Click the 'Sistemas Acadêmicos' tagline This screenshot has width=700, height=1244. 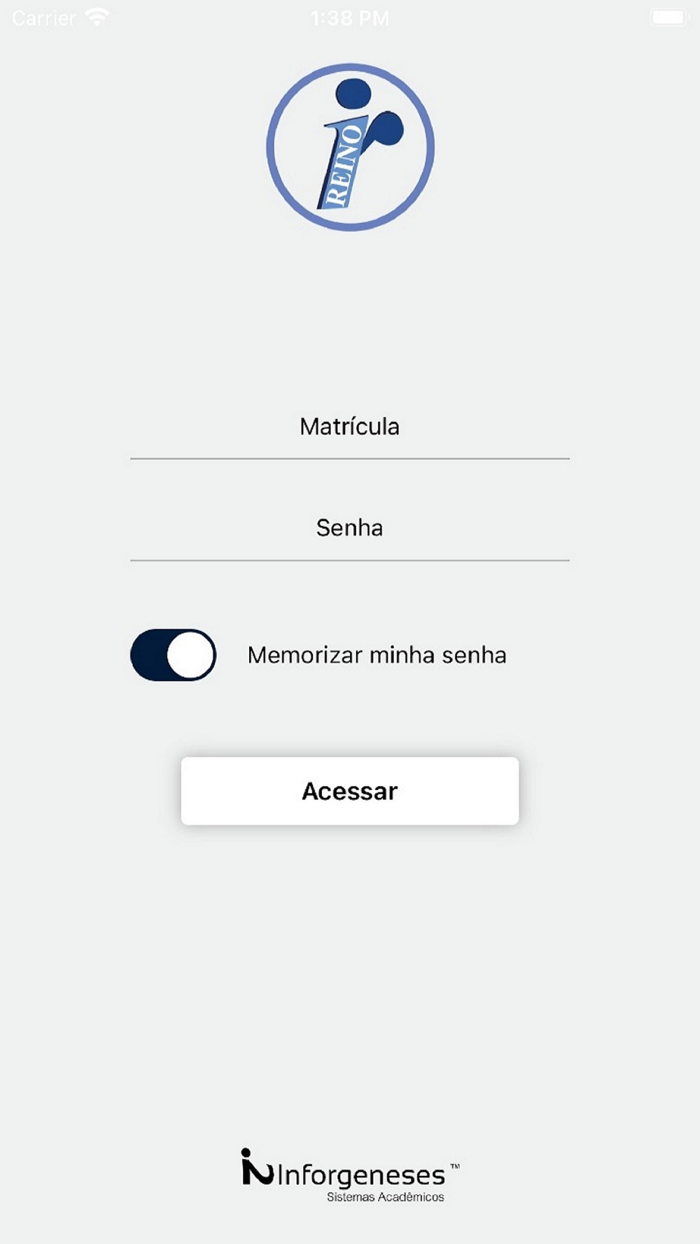click(x=386, y=1197)
